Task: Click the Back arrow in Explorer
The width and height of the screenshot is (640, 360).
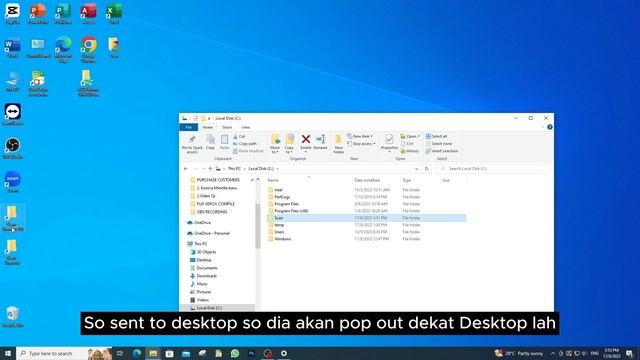Action: click(186, 169)
